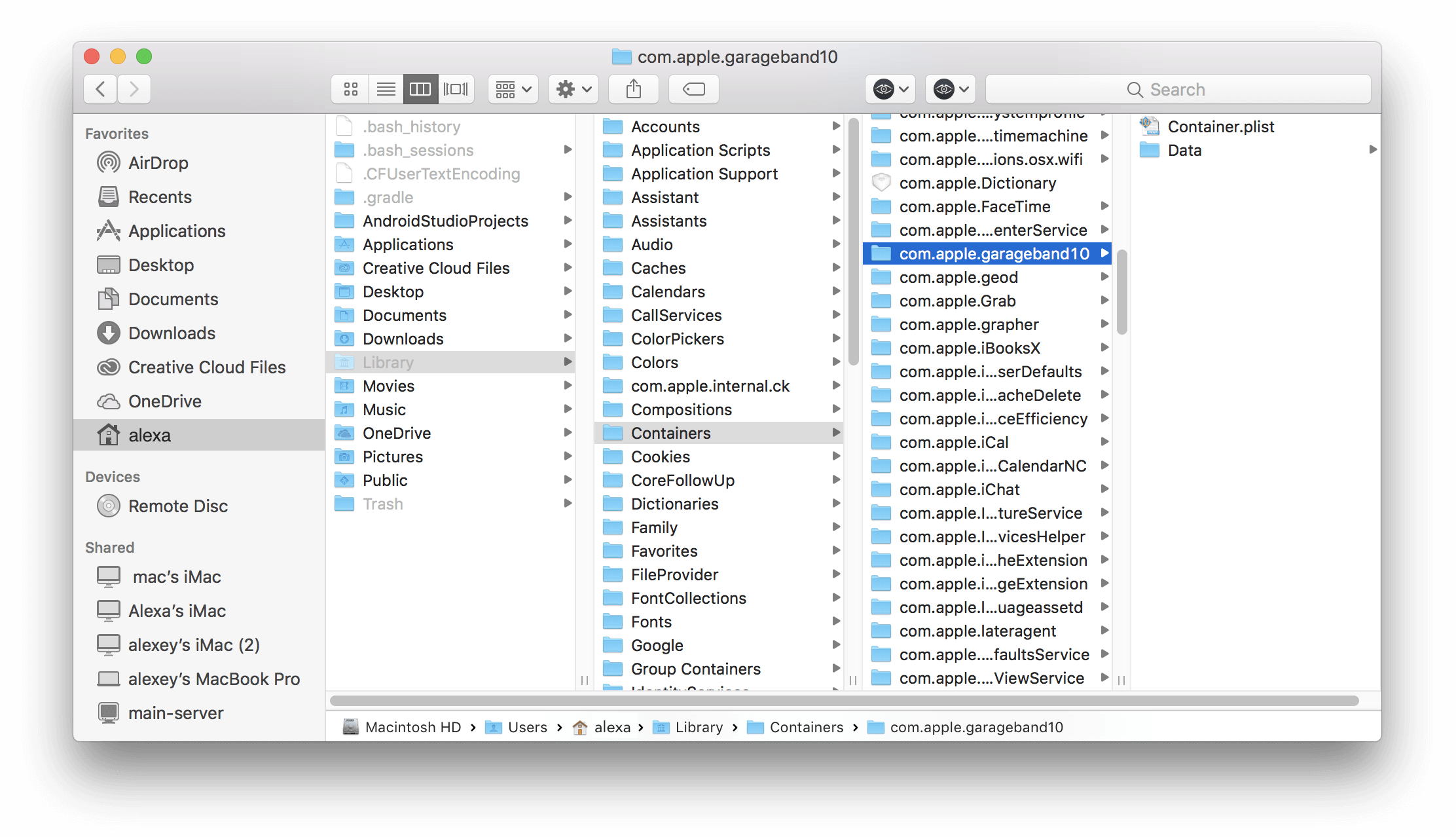The height and width of the screenshot is (837, 1456).
Task: Select AndroidStudioProjects folder
Action: click(x=450, y=221)
